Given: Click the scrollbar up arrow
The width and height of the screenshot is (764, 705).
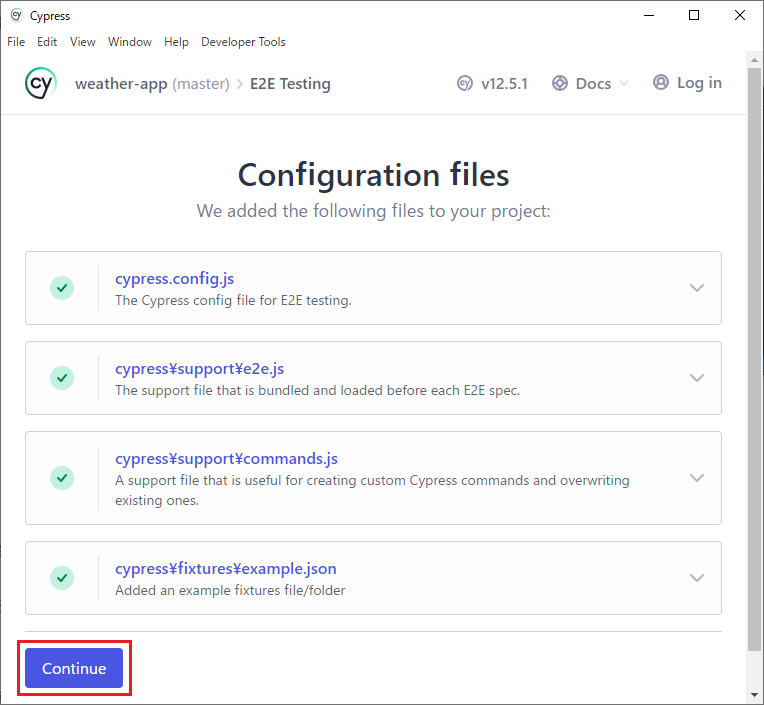Looking at the screenshot, I should (754, 60).
